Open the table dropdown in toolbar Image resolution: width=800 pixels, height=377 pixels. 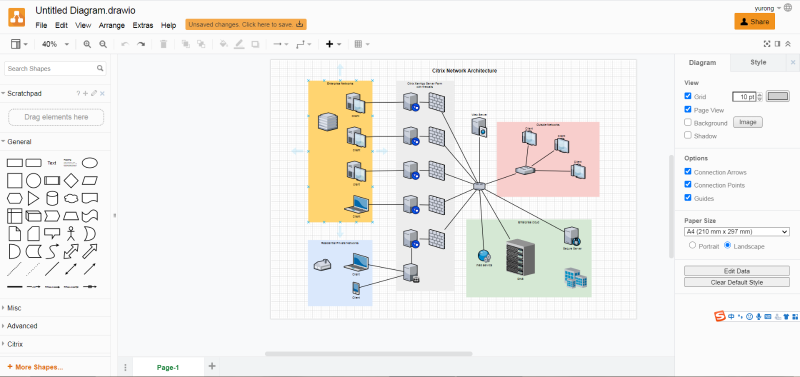(x=362, y=44)
